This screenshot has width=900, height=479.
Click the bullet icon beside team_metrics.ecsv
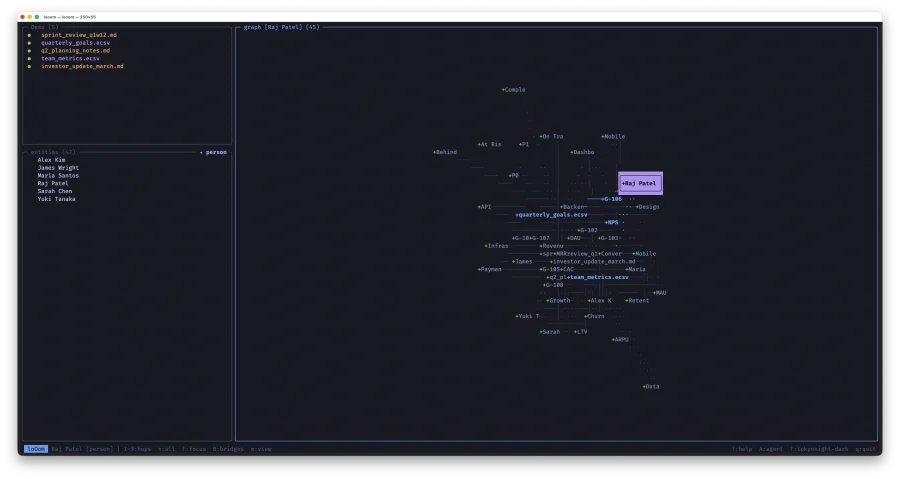[29, 59]
